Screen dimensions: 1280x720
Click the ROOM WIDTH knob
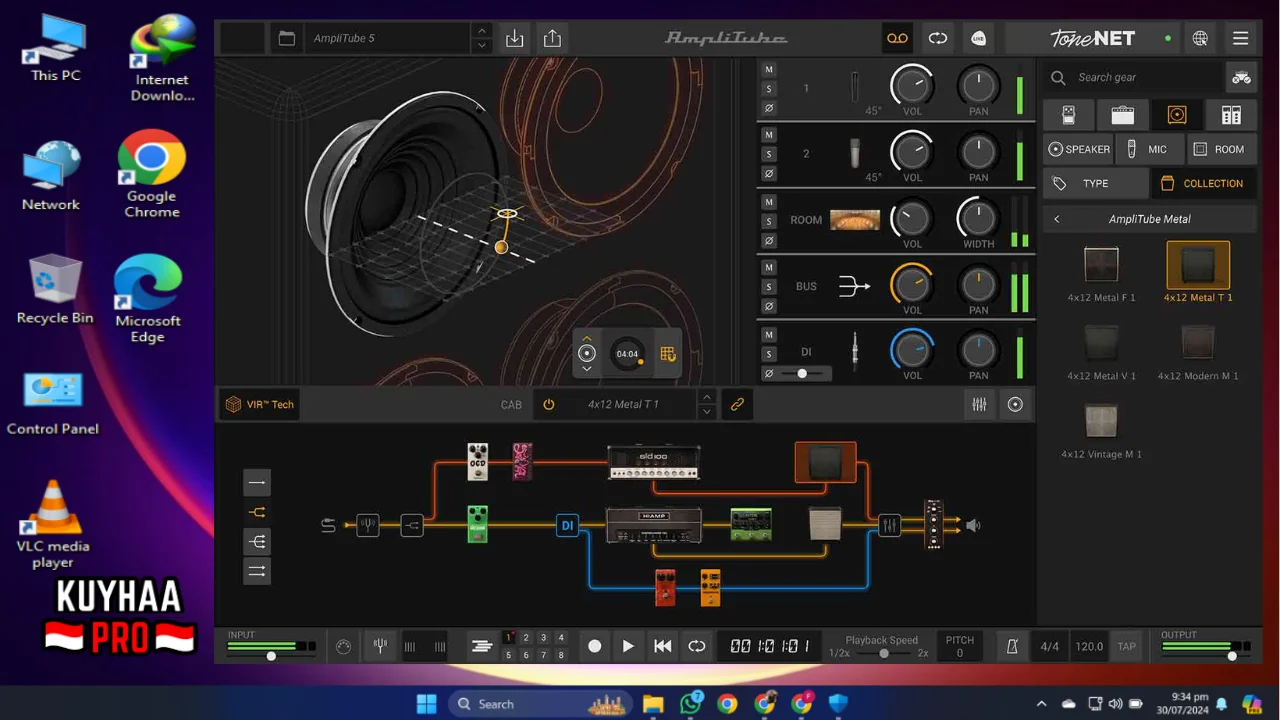point(978,218)
